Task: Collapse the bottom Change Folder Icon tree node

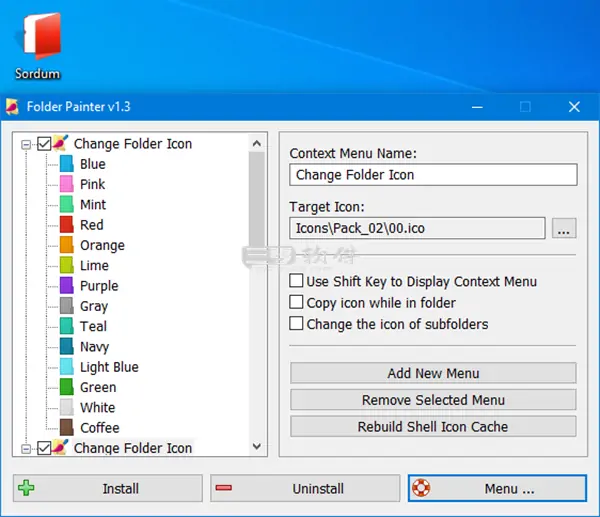Action: [x=26, y=449]
